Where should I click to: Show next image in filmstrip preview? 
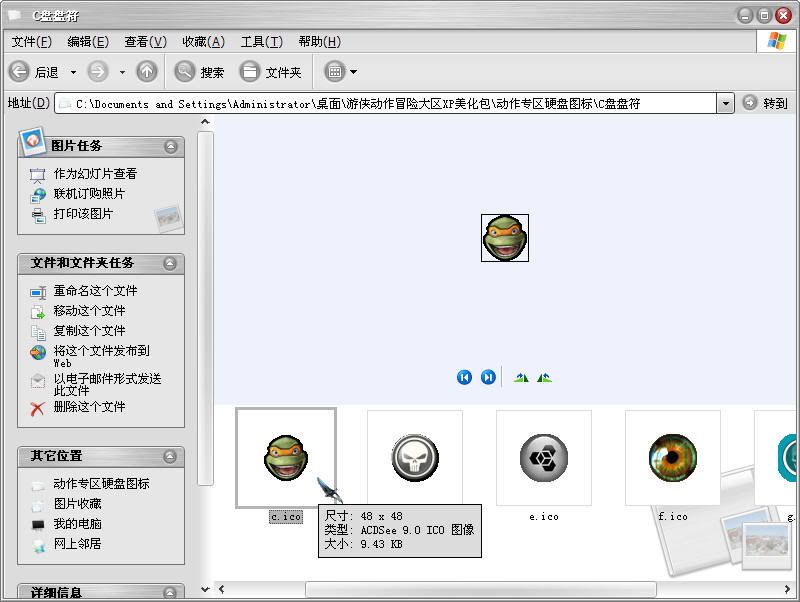[488, 377]
